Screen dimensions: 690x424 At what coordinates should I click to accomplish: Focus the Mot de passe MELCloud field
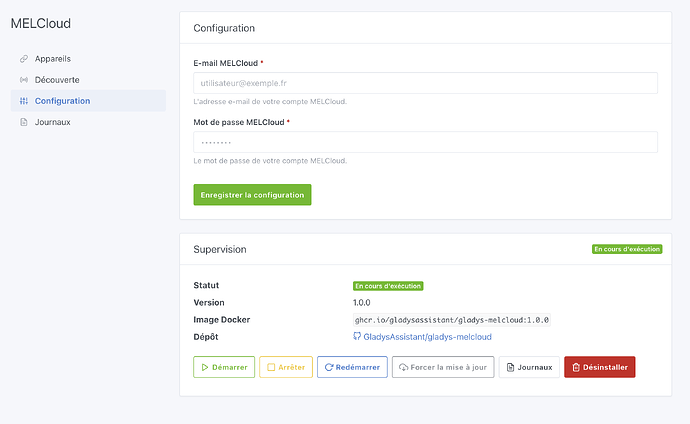point(426,142)
